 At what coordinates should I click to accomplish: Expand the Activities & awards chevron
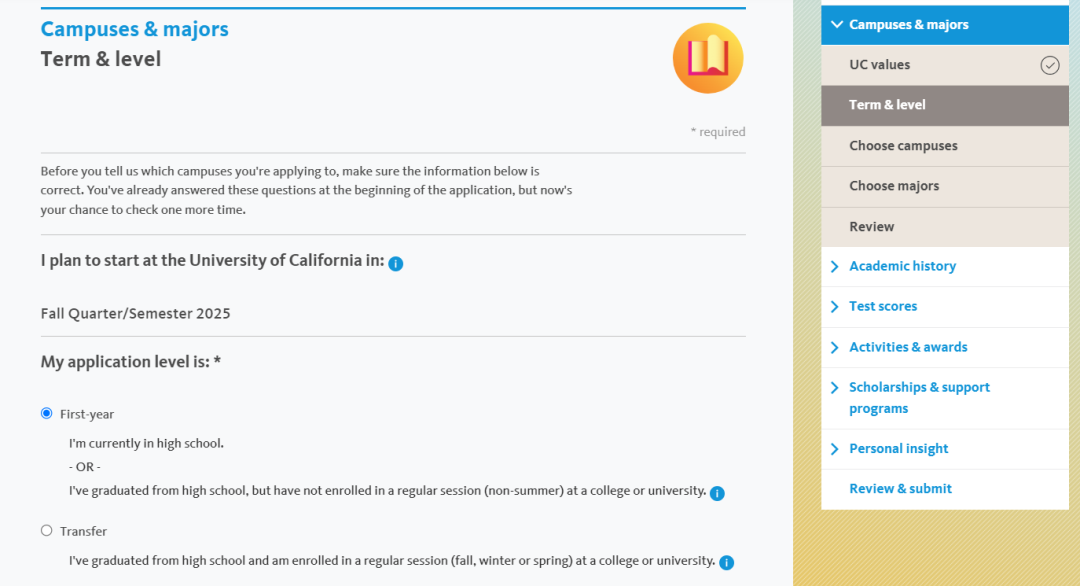pyautogui.click(x=835, y=347)
